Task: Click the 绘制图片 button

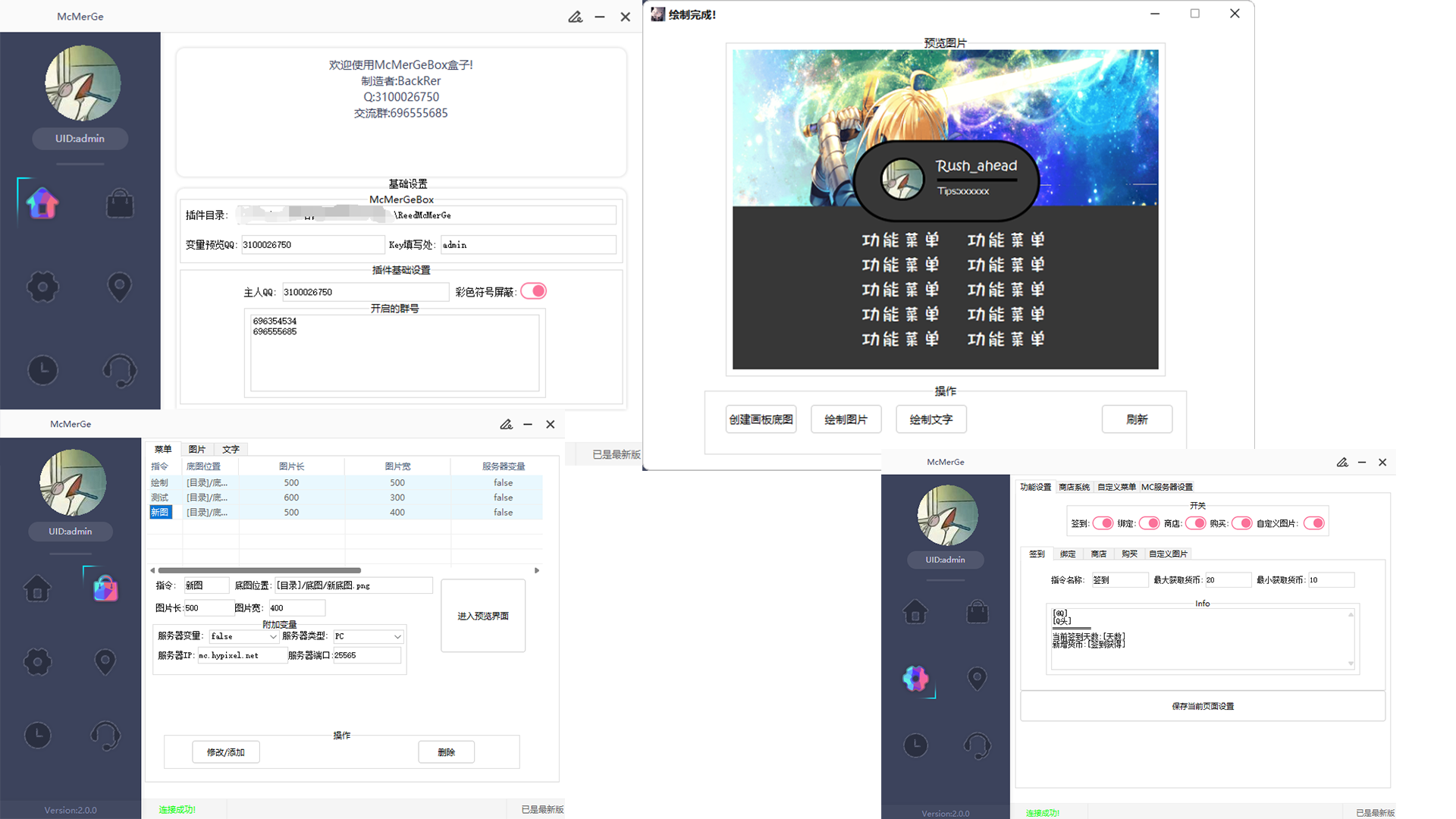Action: pos(846,419)
